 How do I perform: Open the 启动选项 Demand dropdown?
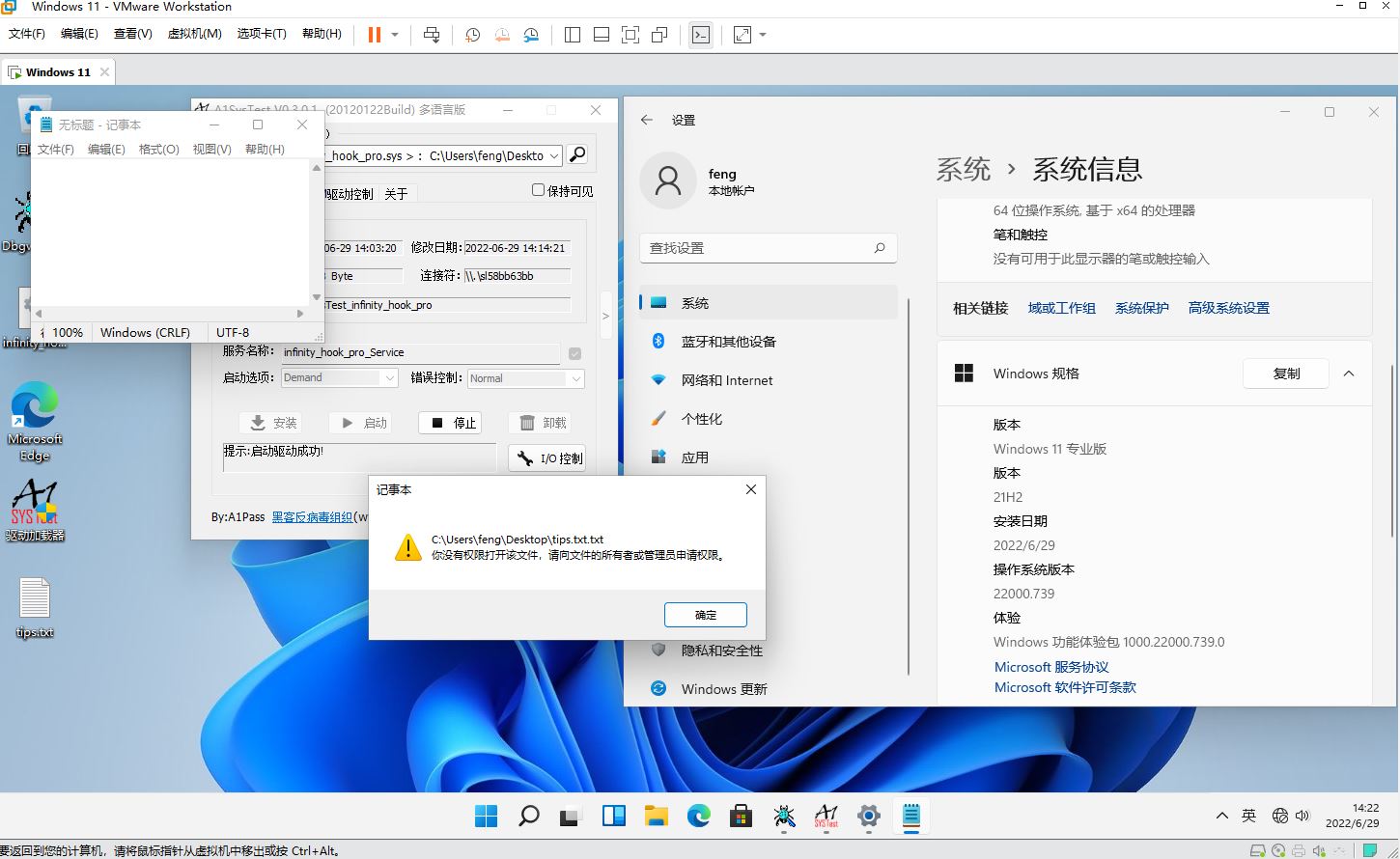(x=389, y=377)
